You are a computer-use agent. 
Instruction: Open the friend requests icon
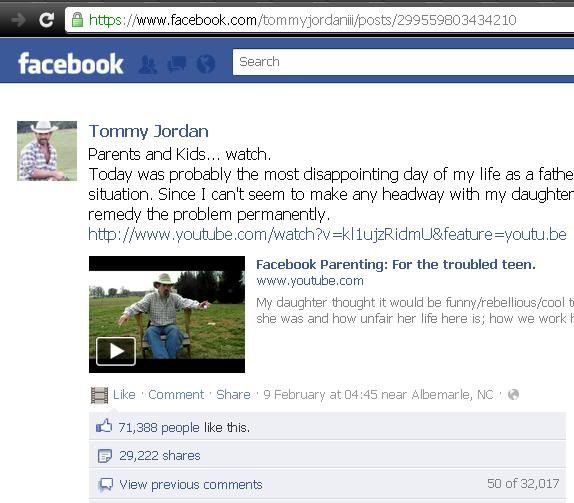pos(148,65)
